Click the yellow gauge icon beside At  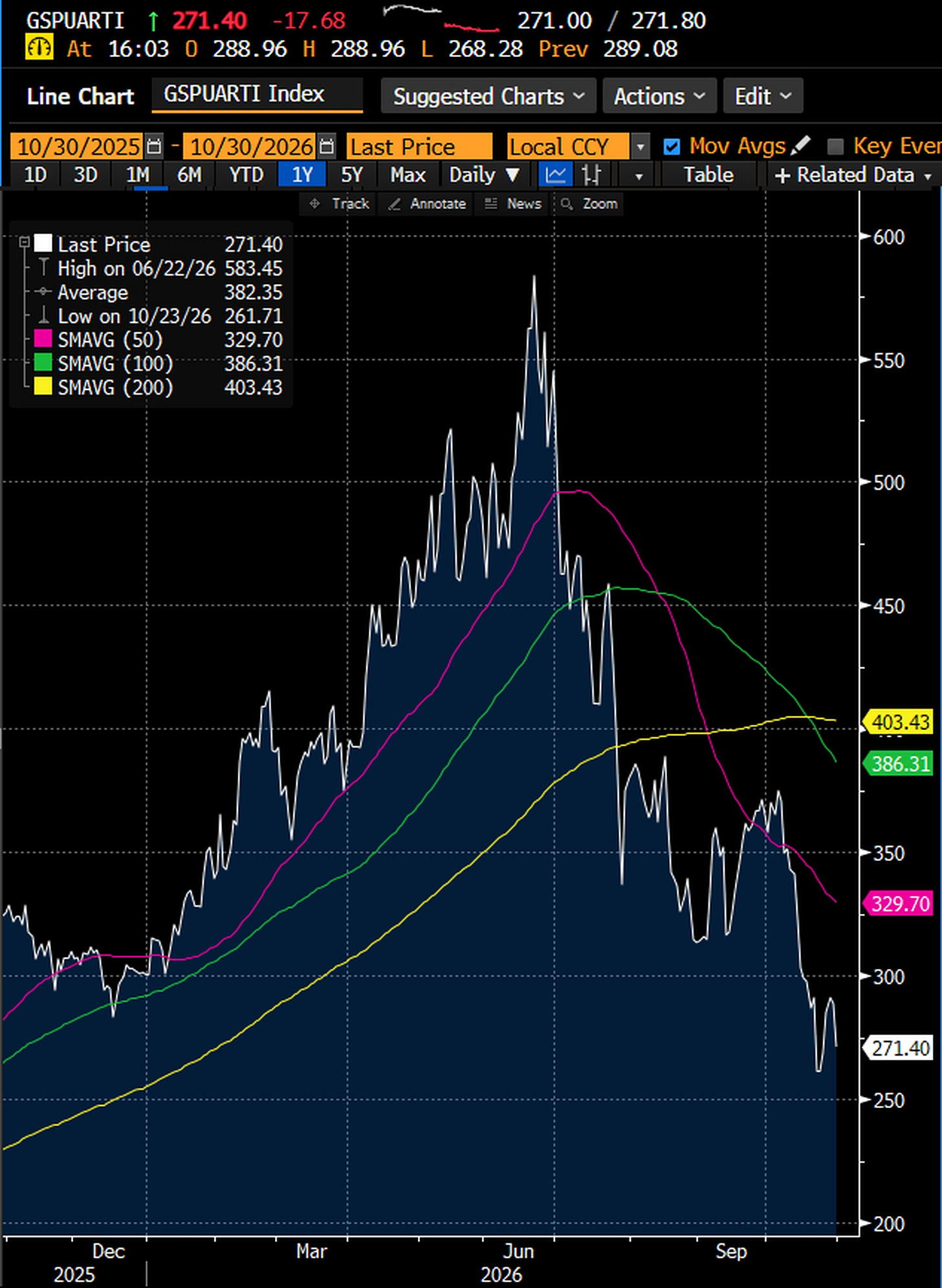point(39,49)
